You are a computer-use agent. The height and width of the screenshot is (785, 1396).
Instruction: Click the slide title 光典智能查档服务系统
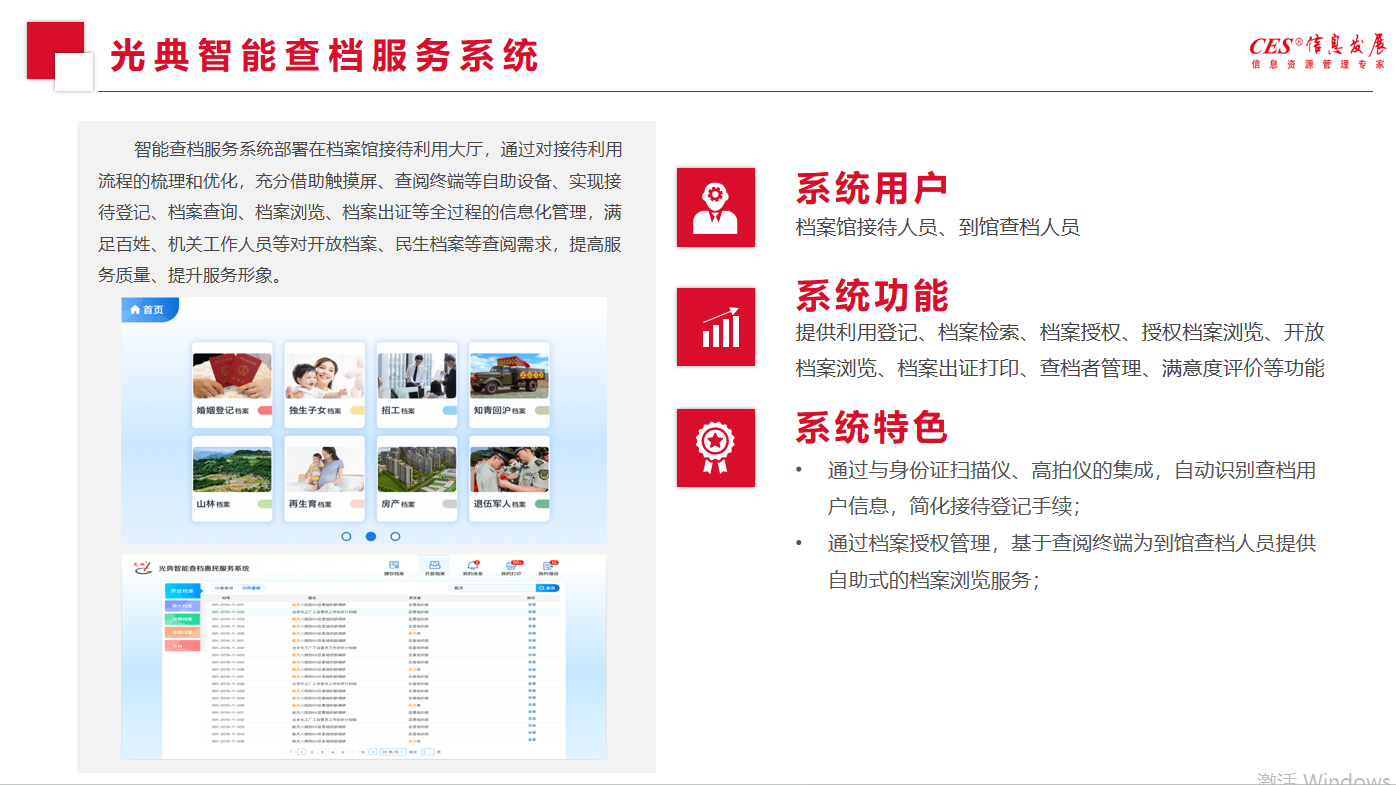[324, 55]
